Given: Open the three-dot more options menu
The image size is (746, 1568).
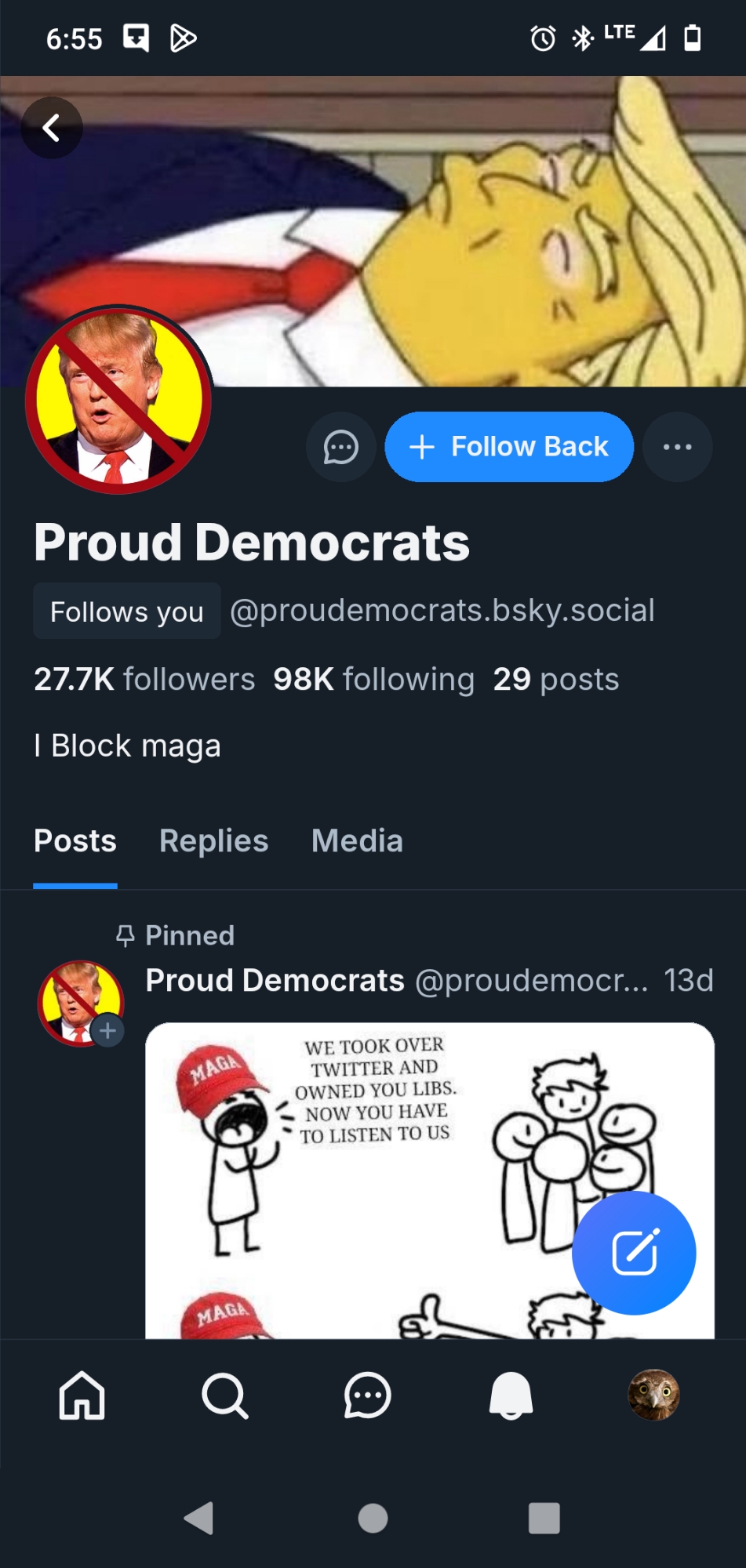Looking at the screenshot, I should click(677, 447).
